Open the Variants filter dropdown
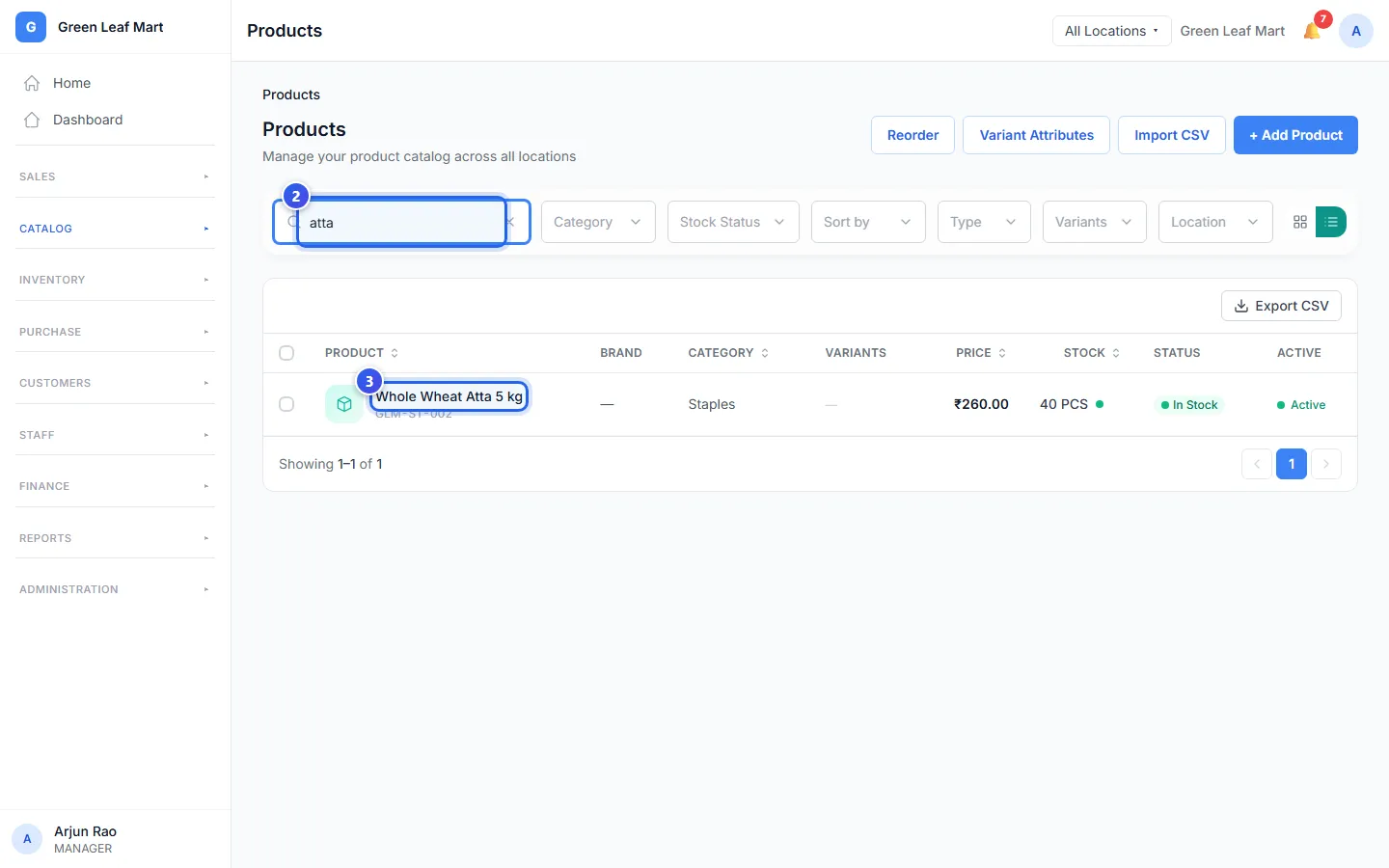Viewport: 1389px width, 868px height. 1095,222
